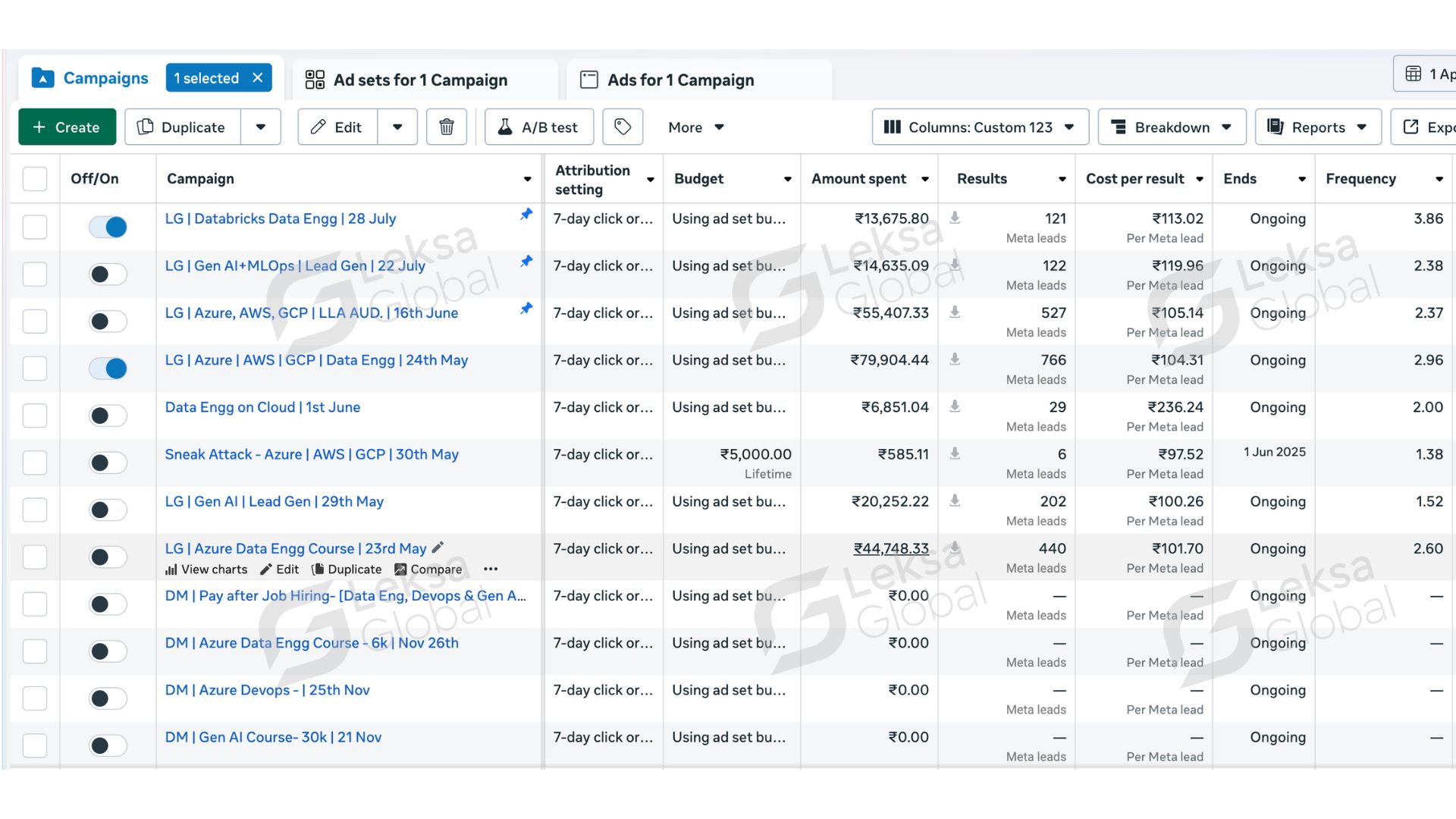
Task: Click download icon beside 766 results
Action: pyautogui.click(x=955, y=359)
